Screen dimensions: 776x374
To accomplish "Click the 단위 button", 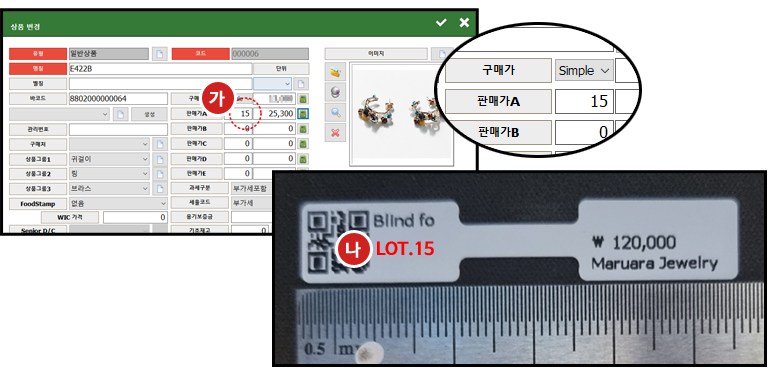I will tap(281, 69).
